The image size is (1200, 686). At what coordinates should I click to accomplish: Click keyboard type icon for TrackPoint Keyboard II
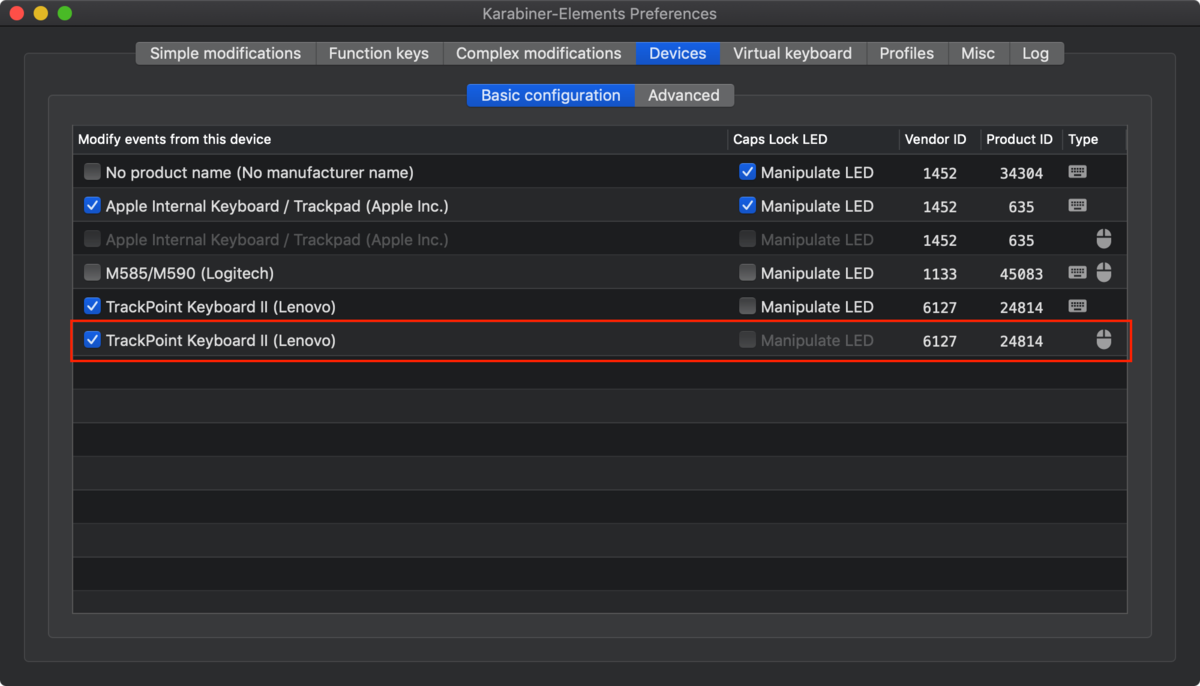click(x=1077, y=306)
